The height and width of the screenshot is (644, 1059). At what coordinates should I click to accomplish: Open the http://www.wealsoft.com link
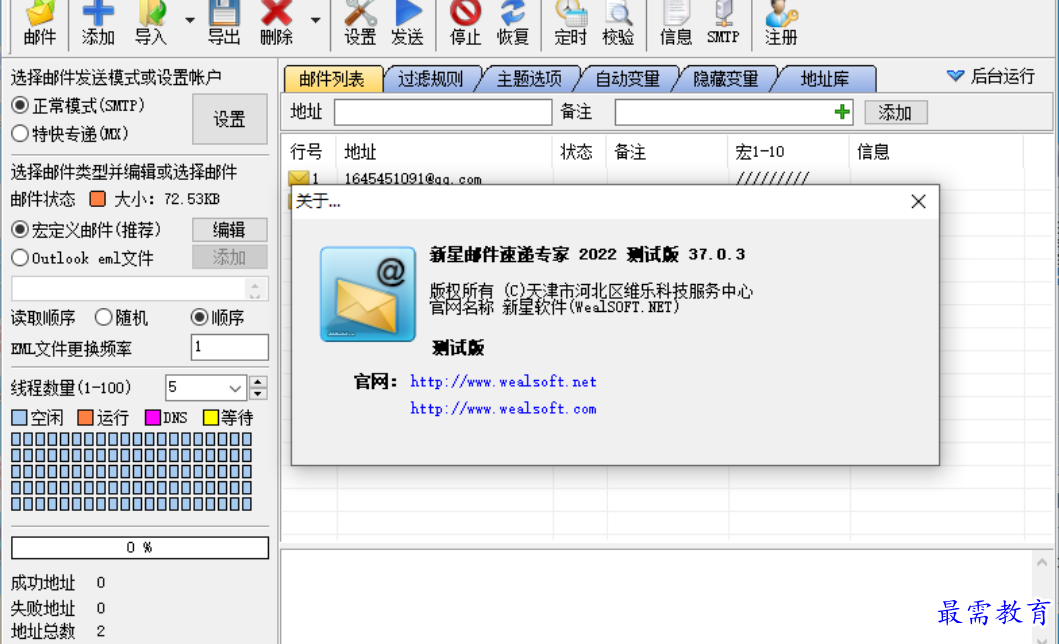[x=504, y=408]
